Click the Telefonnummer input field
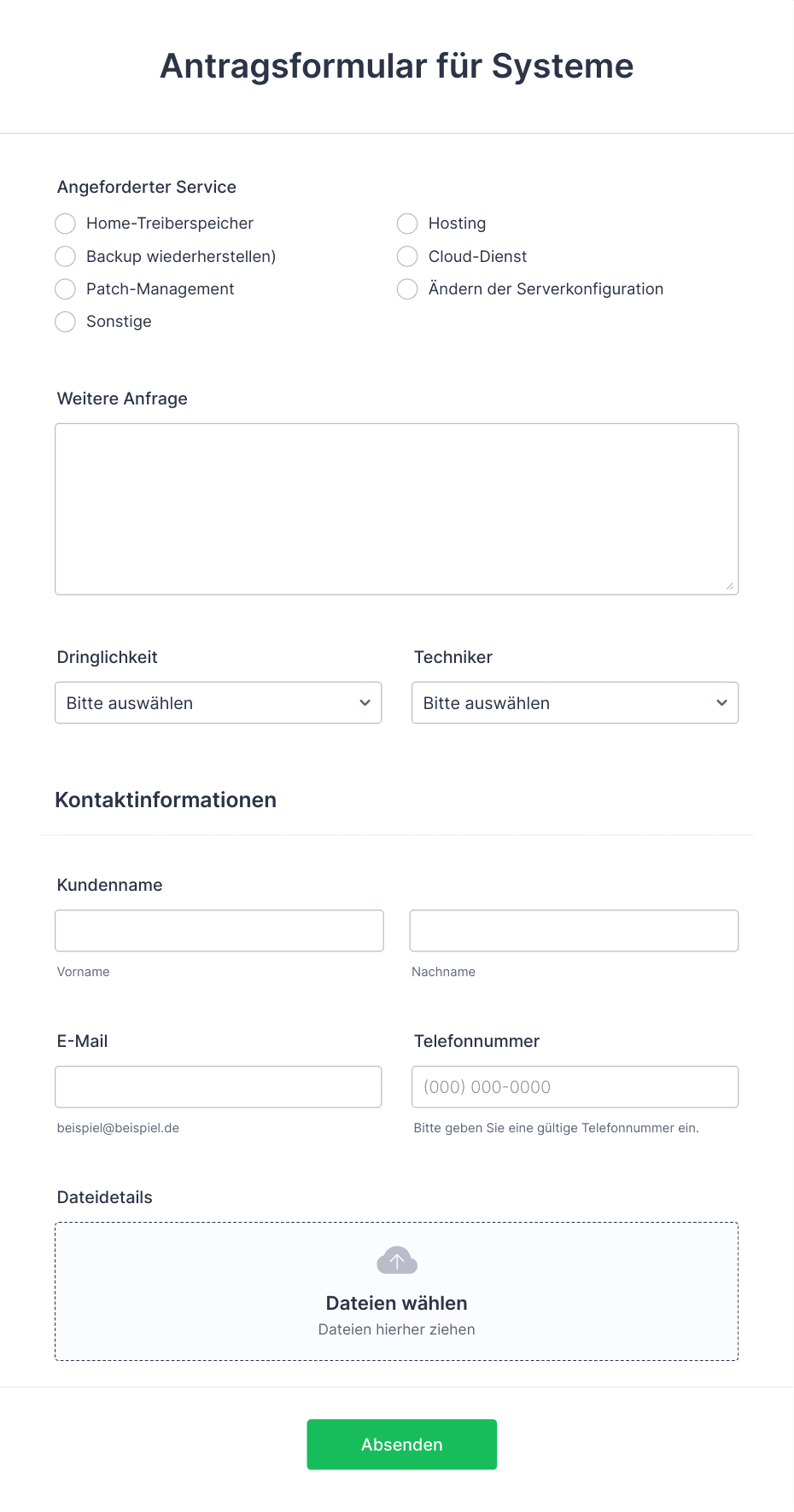The image size is (794, 1512). pos(575,1087)
